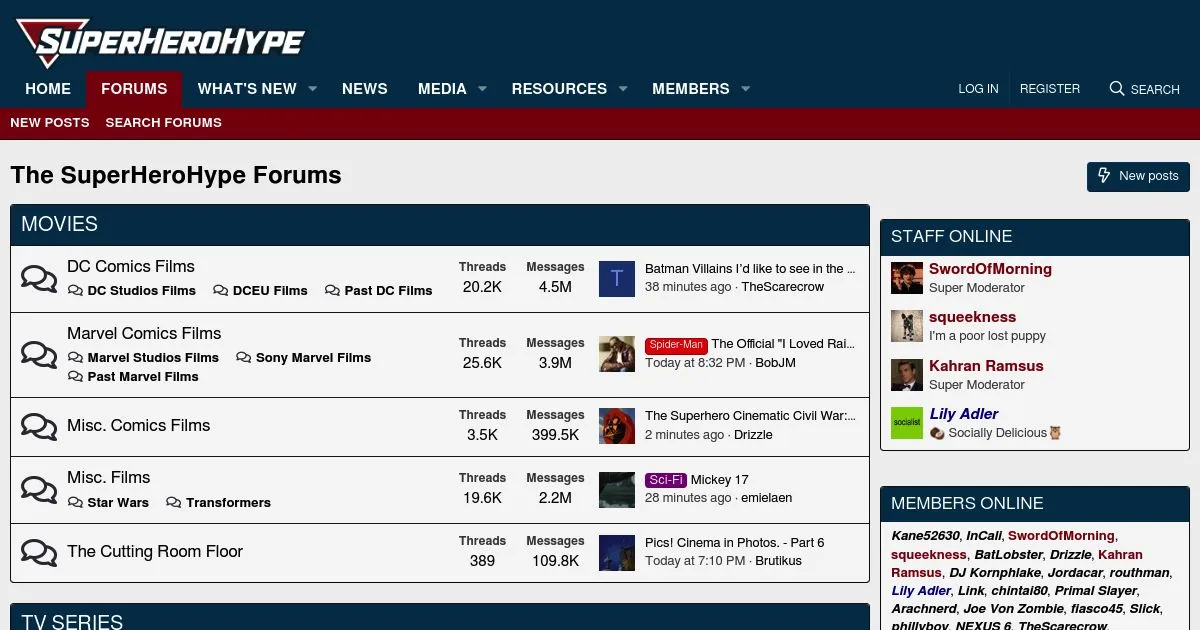Open the Movies category header
1200x630 pixels.
point(60,224)
